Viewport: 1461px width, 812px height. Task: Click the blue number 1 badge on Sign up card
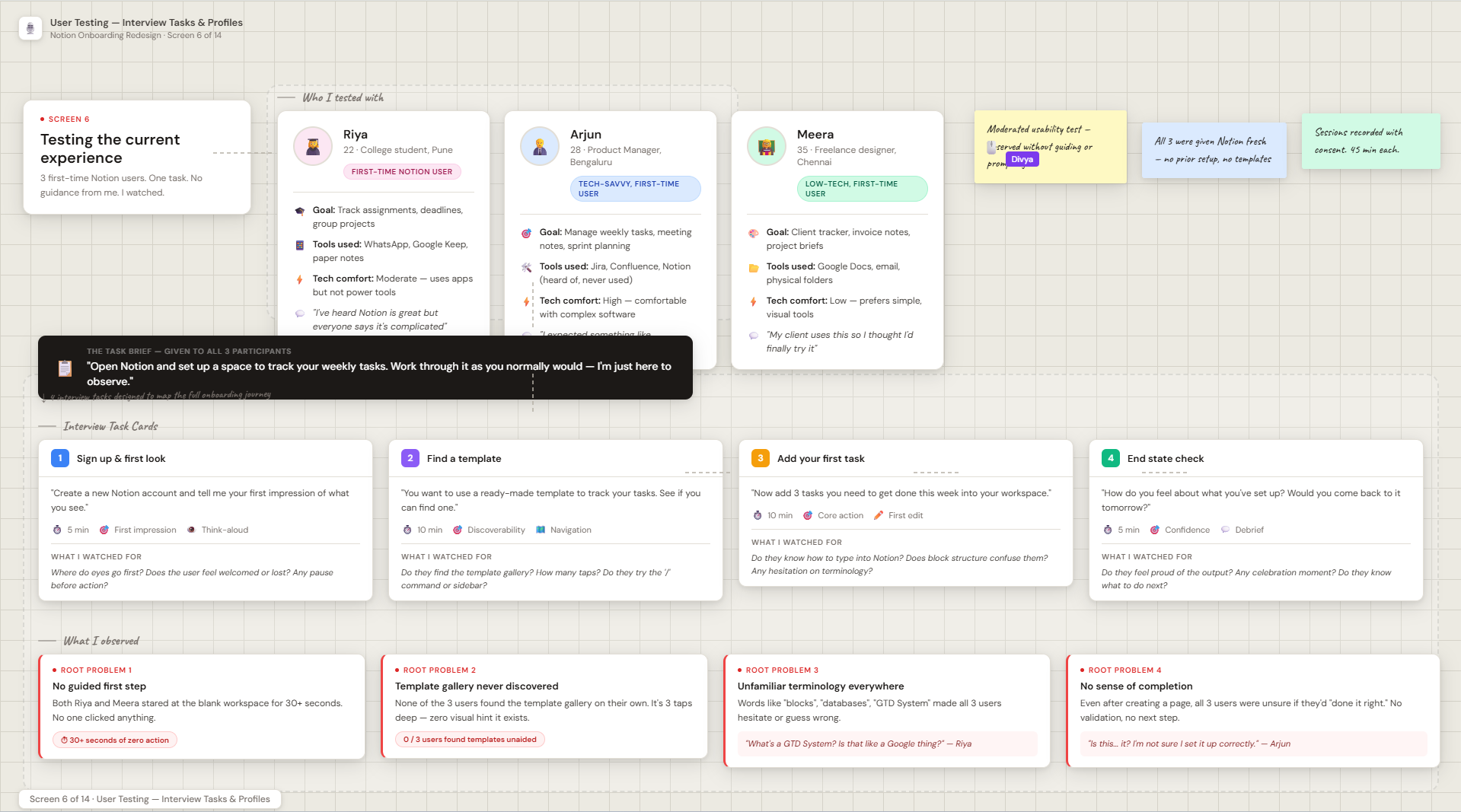pyautogui.click(x=60, y=458)
